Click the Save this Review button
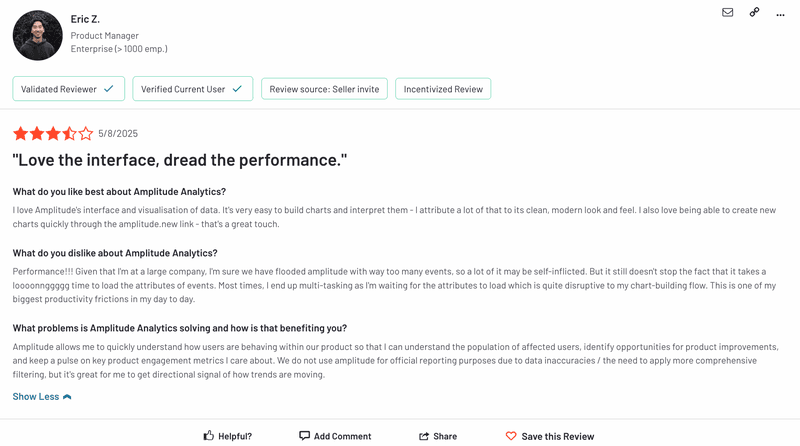Viewport: 800px width, 446px height. (x=557, y=436)
